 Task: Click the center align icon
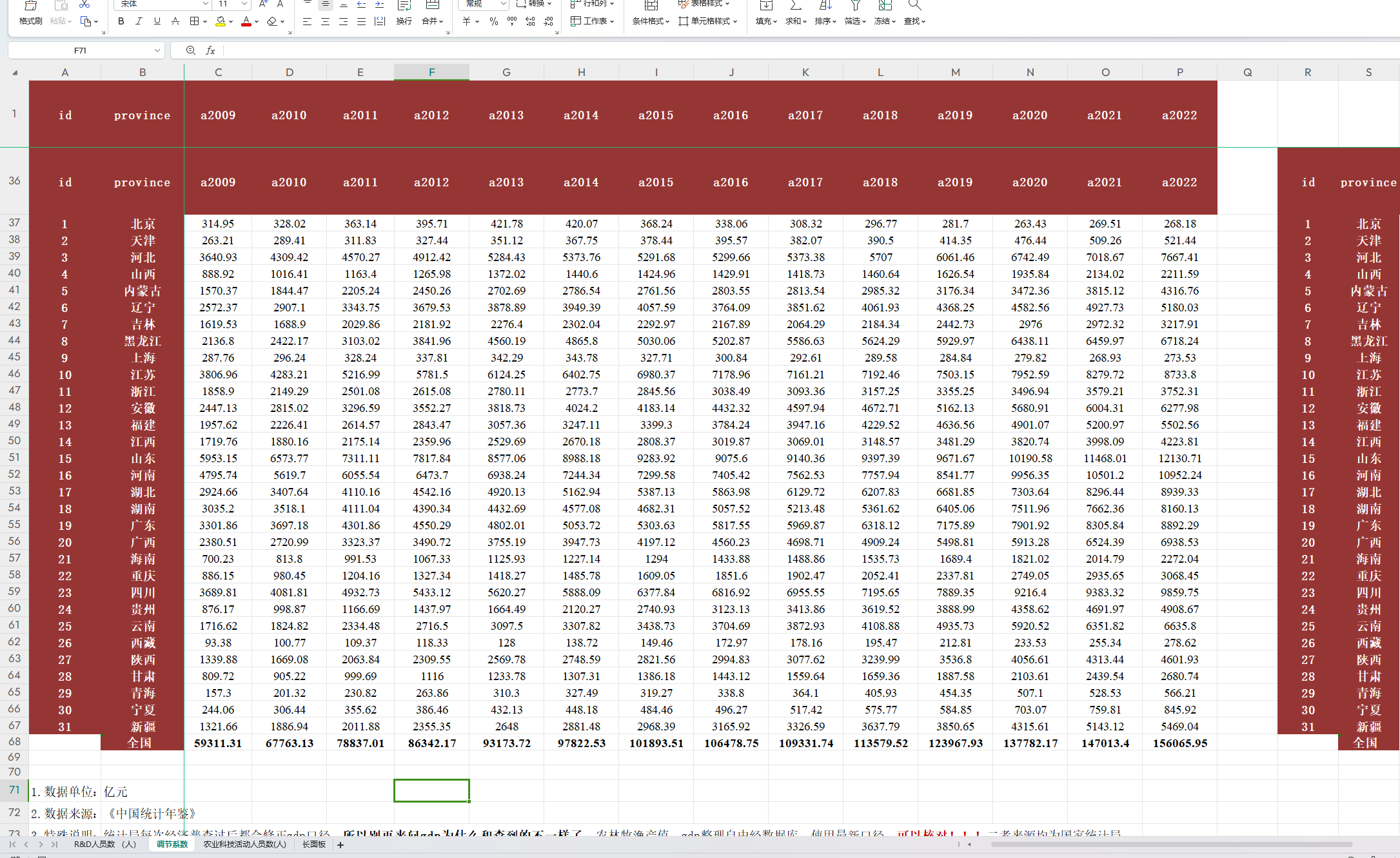point(325,21)
